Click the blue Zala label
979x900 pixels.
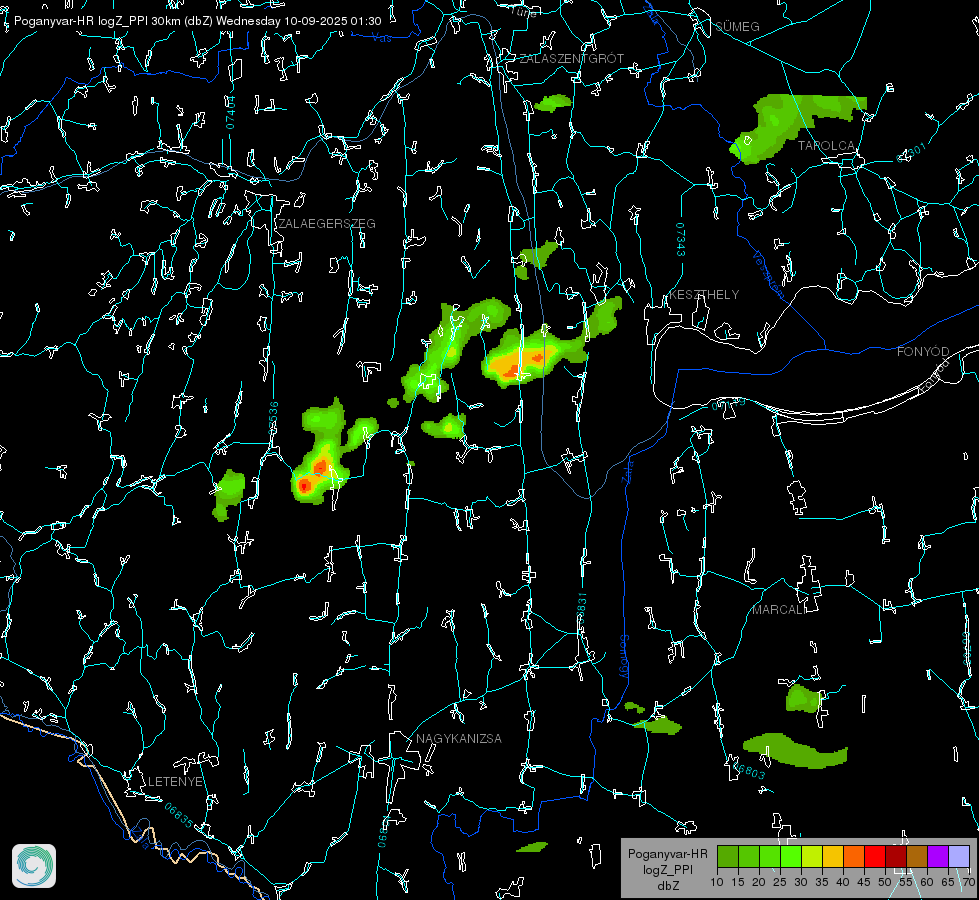(627, 472)
